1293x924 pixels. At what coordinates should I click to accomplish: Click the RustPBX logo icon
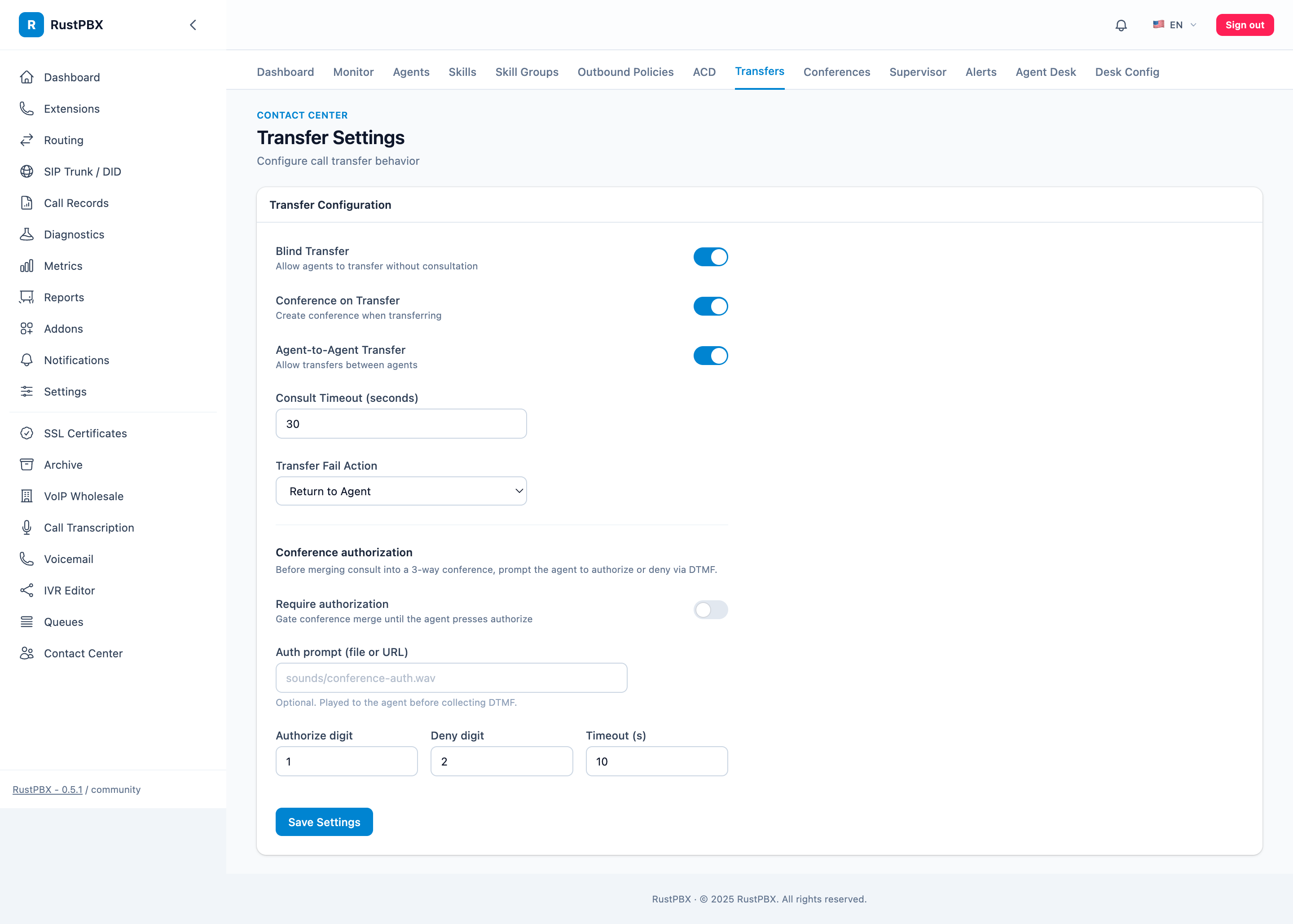point(31,24)
